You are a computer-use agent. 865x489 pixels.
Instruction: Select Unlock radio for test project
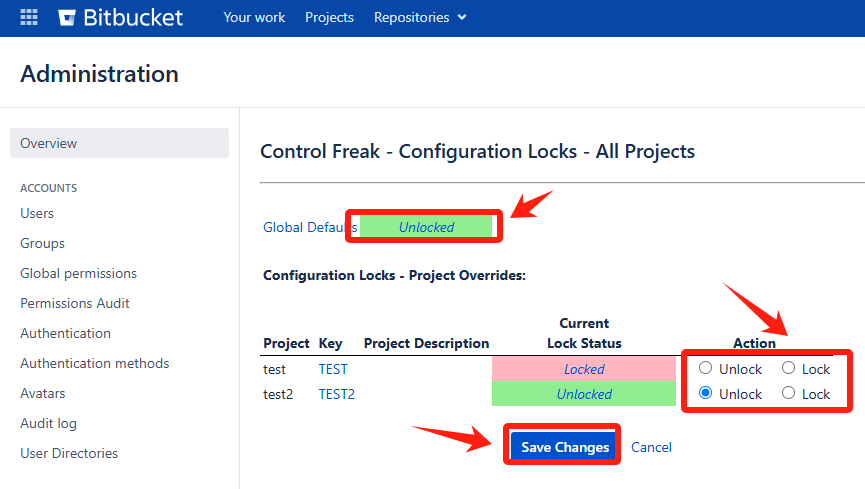pos(705,368)
